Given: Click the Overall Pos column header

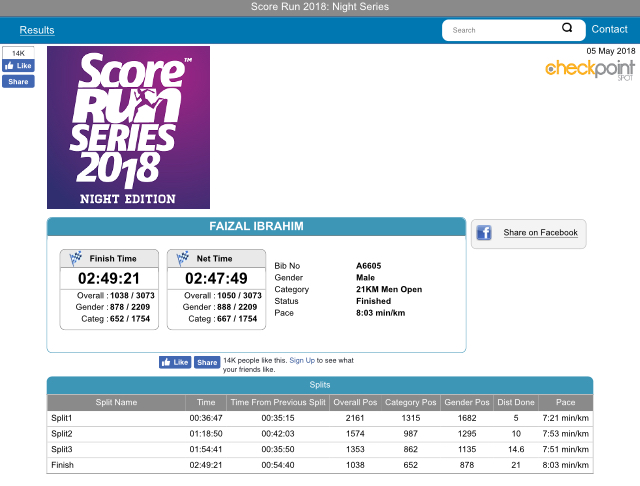Looking at the screenshot, I should (x=355, y=402).
